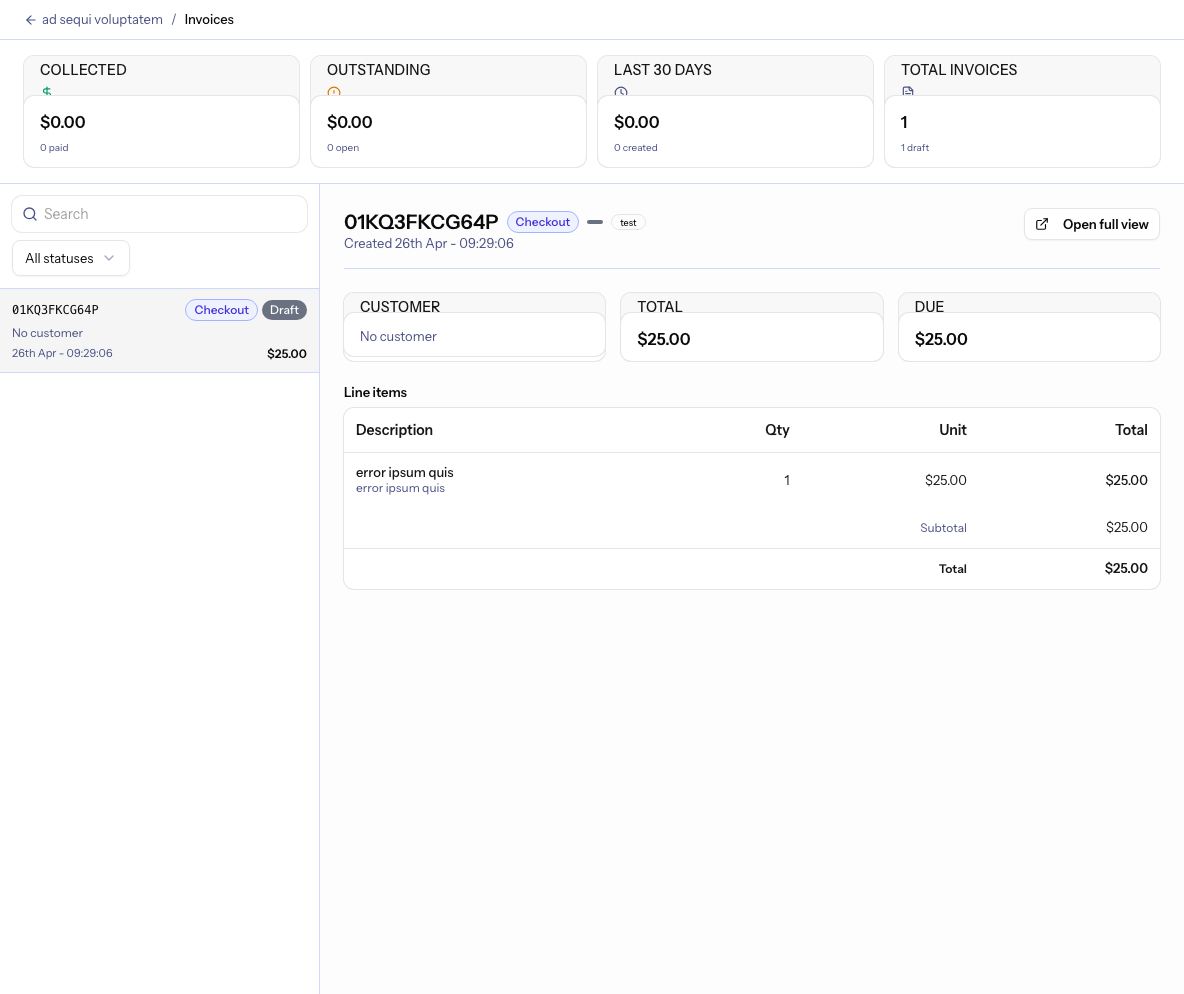The image size is (1184, 994).
Task: Click the Line items heading
Action: (x=375, y=392)
